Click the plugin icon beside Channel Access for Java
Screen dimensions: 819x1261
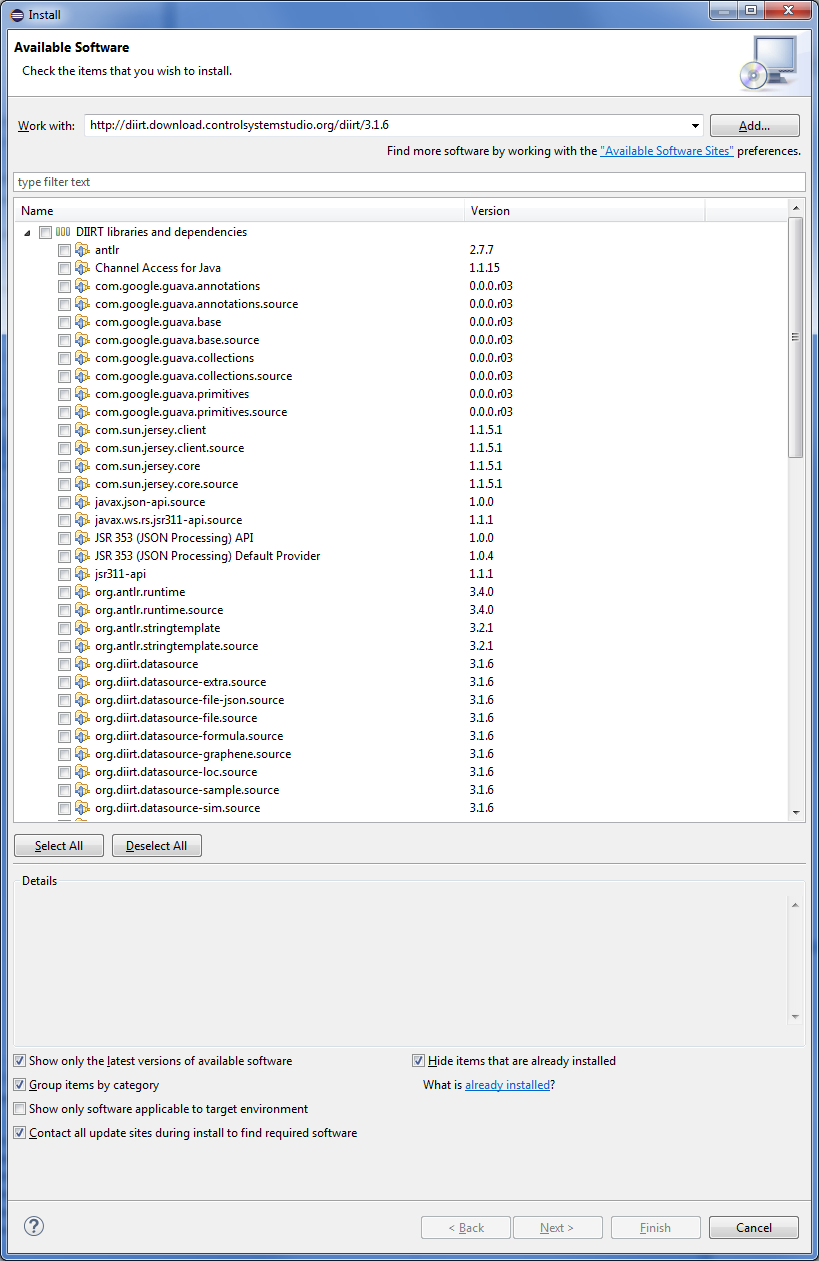tap(82, 267)
